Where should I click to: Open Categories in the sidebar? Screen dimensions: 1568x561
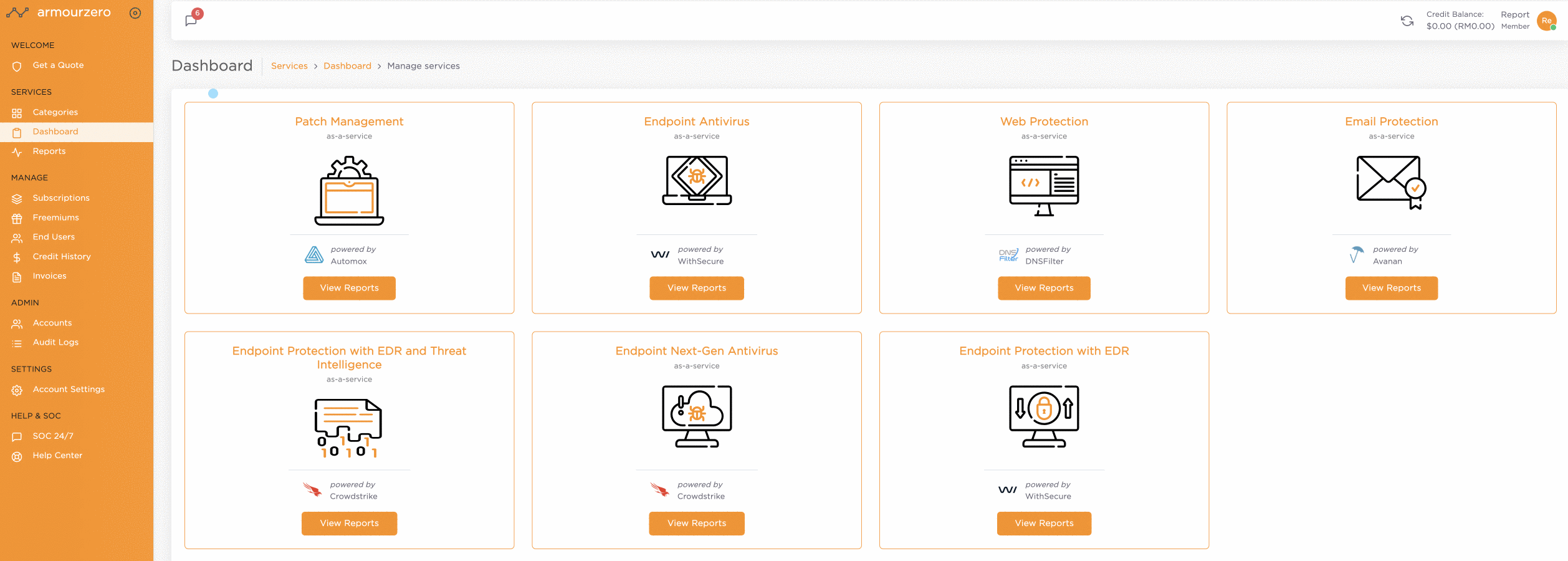(77, 112)
